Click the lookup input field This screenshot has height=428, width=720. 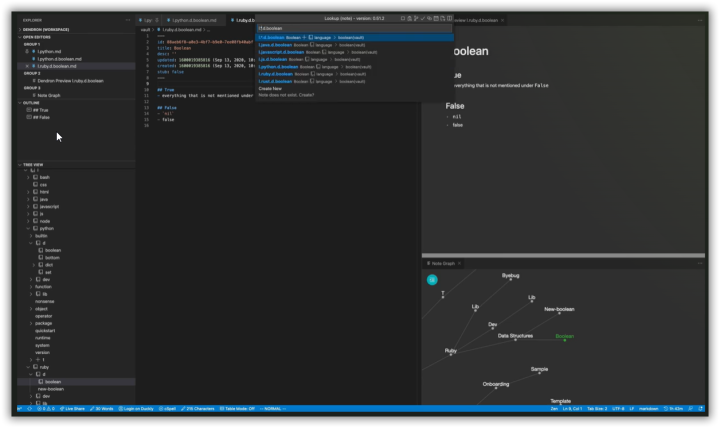tap(354, 28)
